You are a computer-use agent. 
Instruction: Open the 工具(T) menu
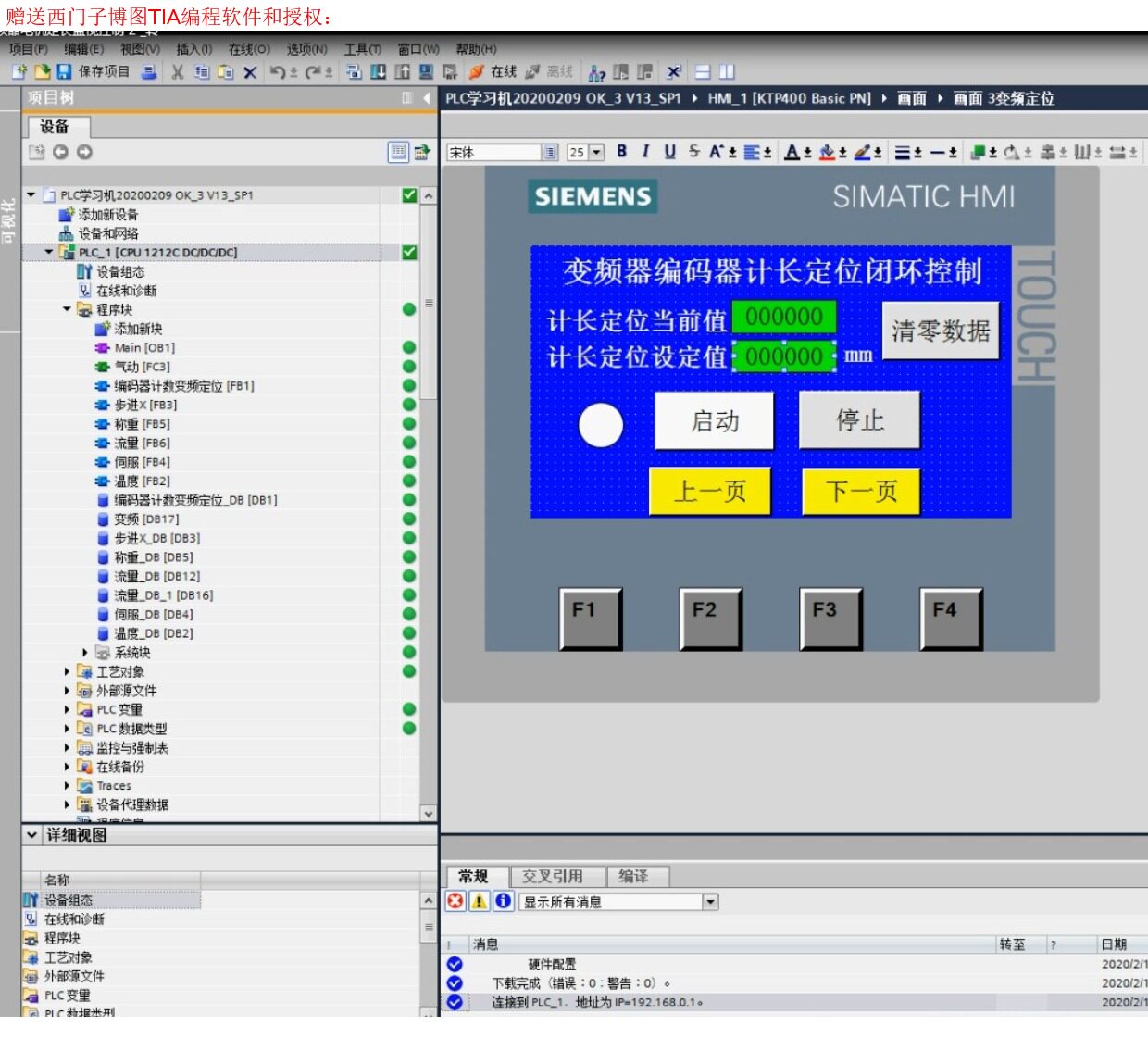click(363, 49)
